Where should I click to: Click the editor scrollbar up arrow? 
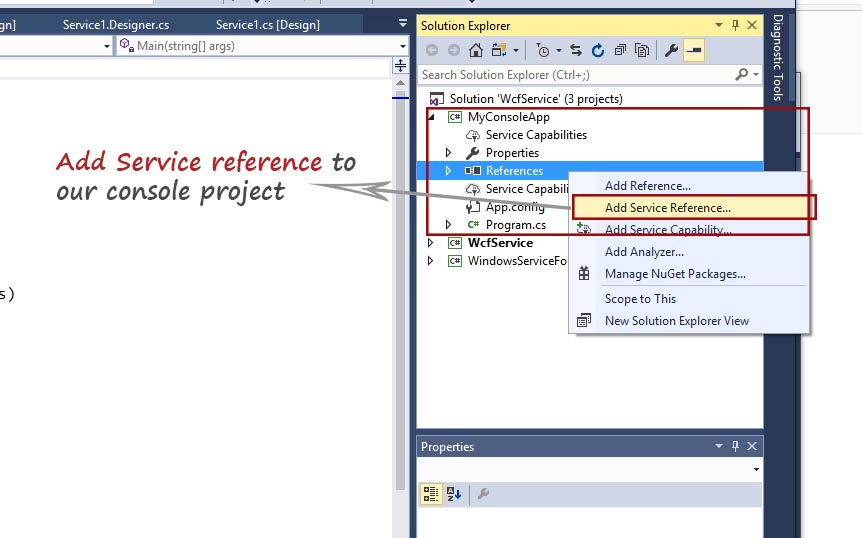pos(400,83)
